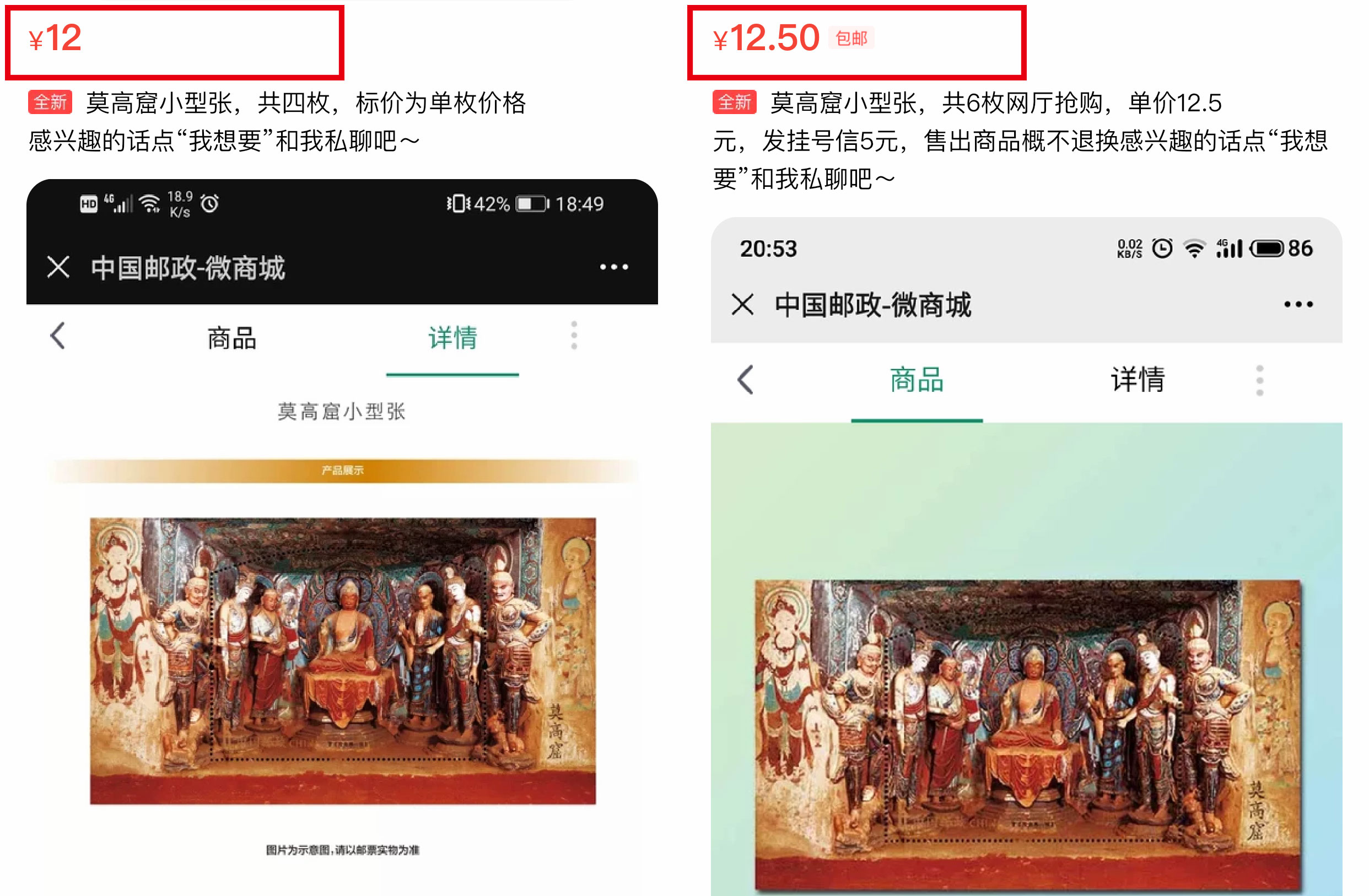Open the three-dot menu in right gray header
This screenshot has height=896, width=1369.
pos(1298,304)
